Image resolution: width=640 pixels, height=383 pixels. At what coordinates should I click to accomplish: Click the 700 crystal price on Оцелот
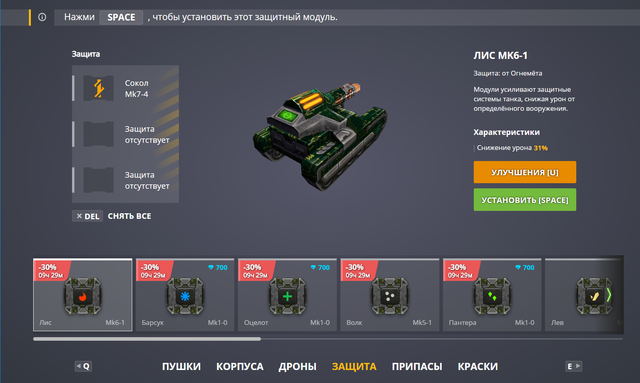(x=320, y=267)
